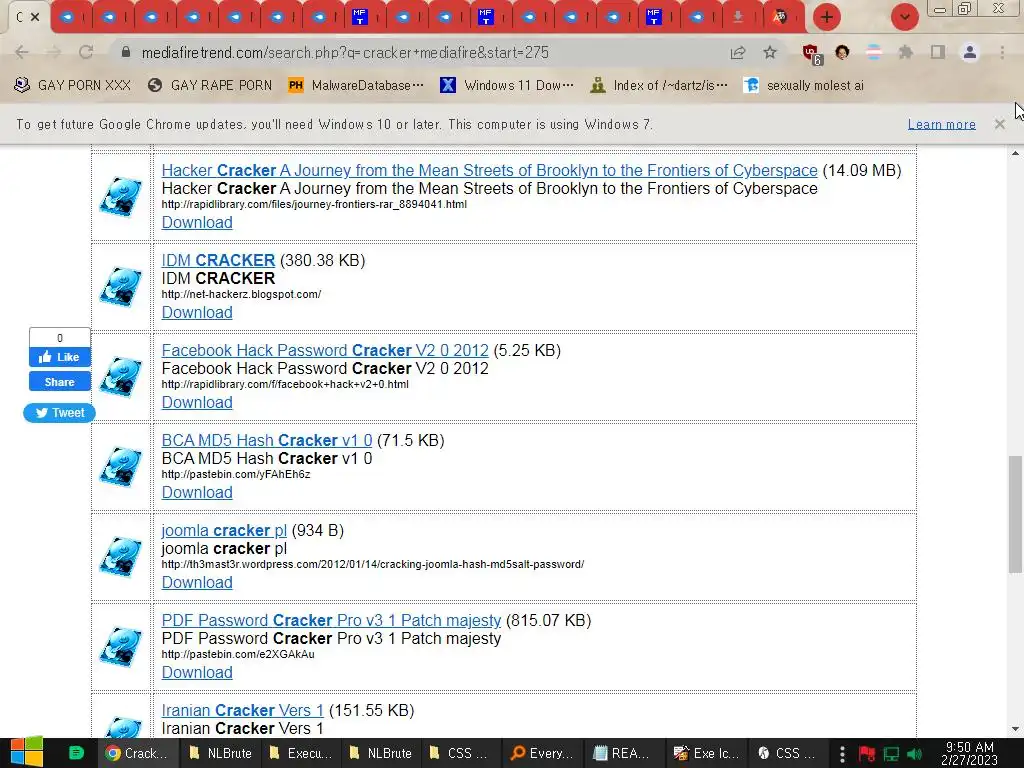
Task: Open the Windows 11 Dow... bookmark
Action: click(507, 85)
